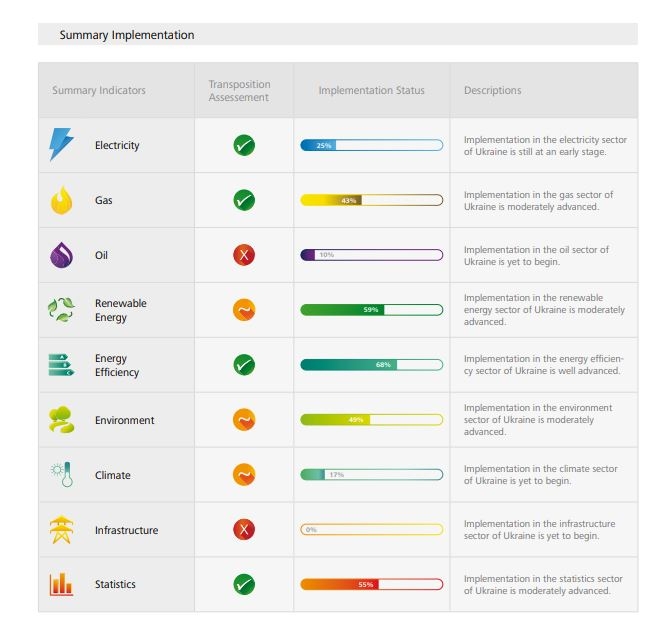Click the red X status for Oil
This screenshot has height=622, width=656.
click(244, 255)
